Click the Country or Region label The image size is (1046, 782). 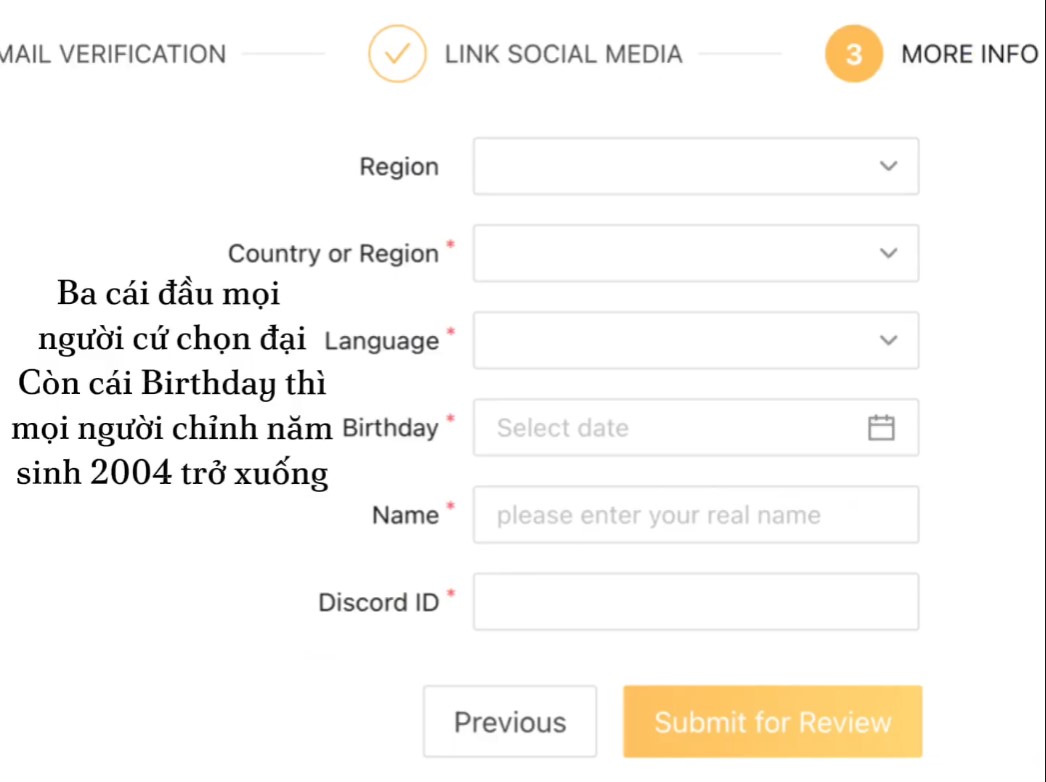coord(333,254)
